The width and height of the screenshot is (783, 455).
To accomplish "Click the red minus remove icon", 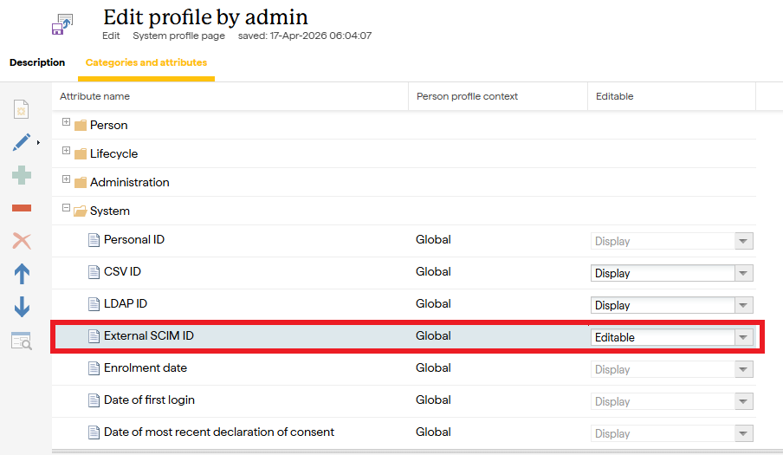I will click(x=21, y=208).
